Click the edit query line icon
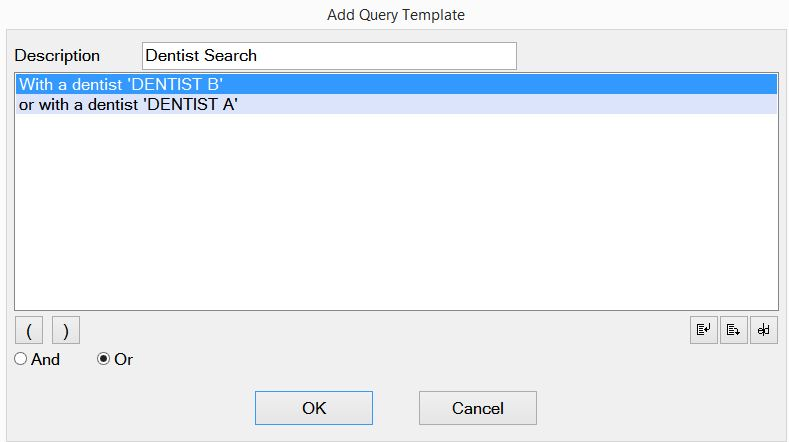789x442 pixels. click(x=764, y=330)
